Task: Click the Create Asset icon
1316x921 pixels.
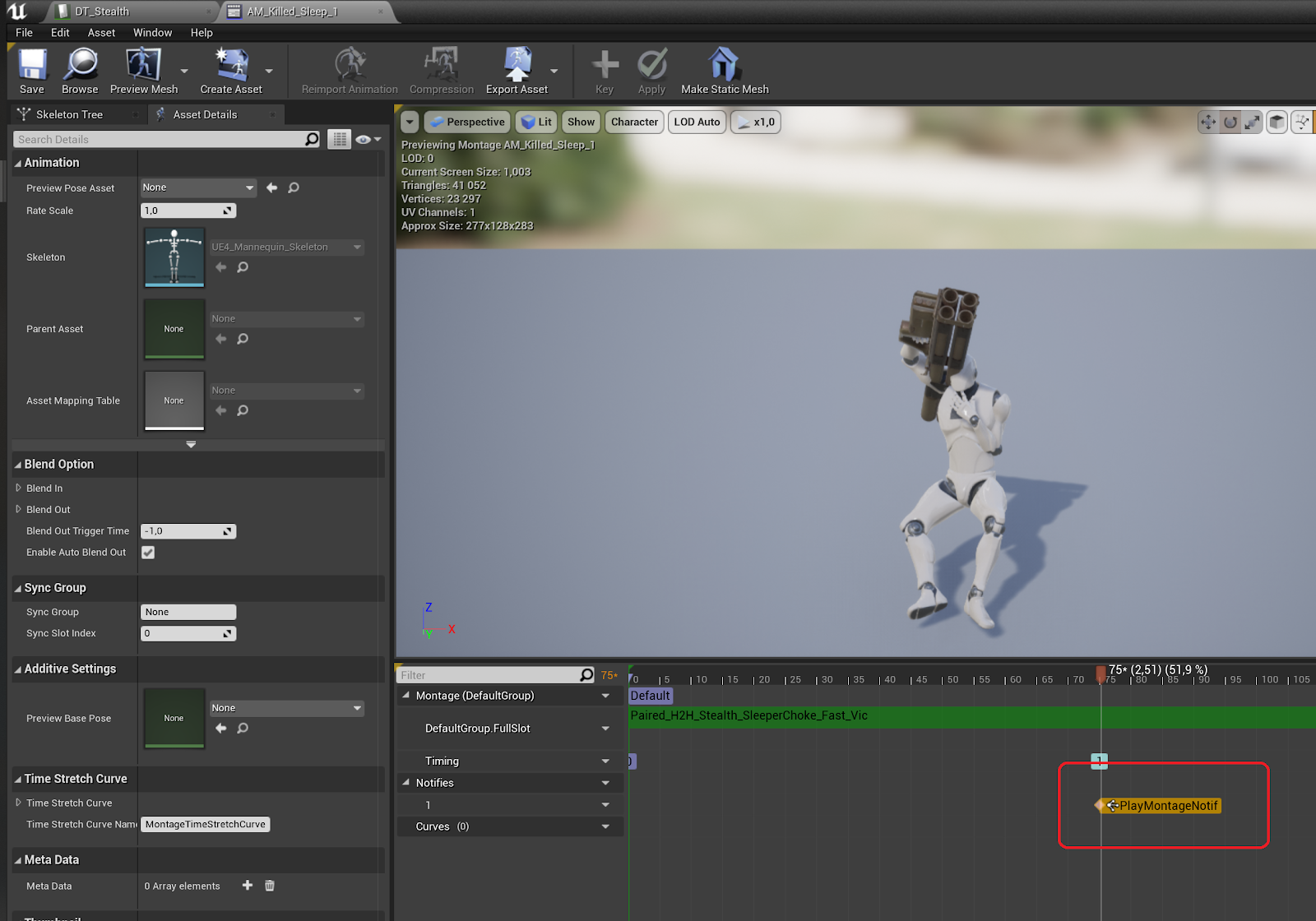Action: tap(231, 66)
